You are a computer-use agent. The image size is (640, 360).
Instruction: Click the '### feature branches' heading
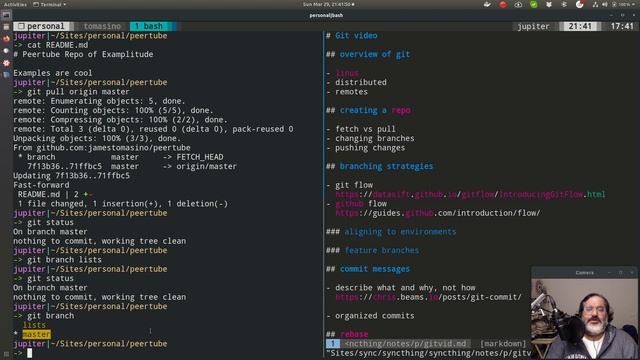coord(372,250)
